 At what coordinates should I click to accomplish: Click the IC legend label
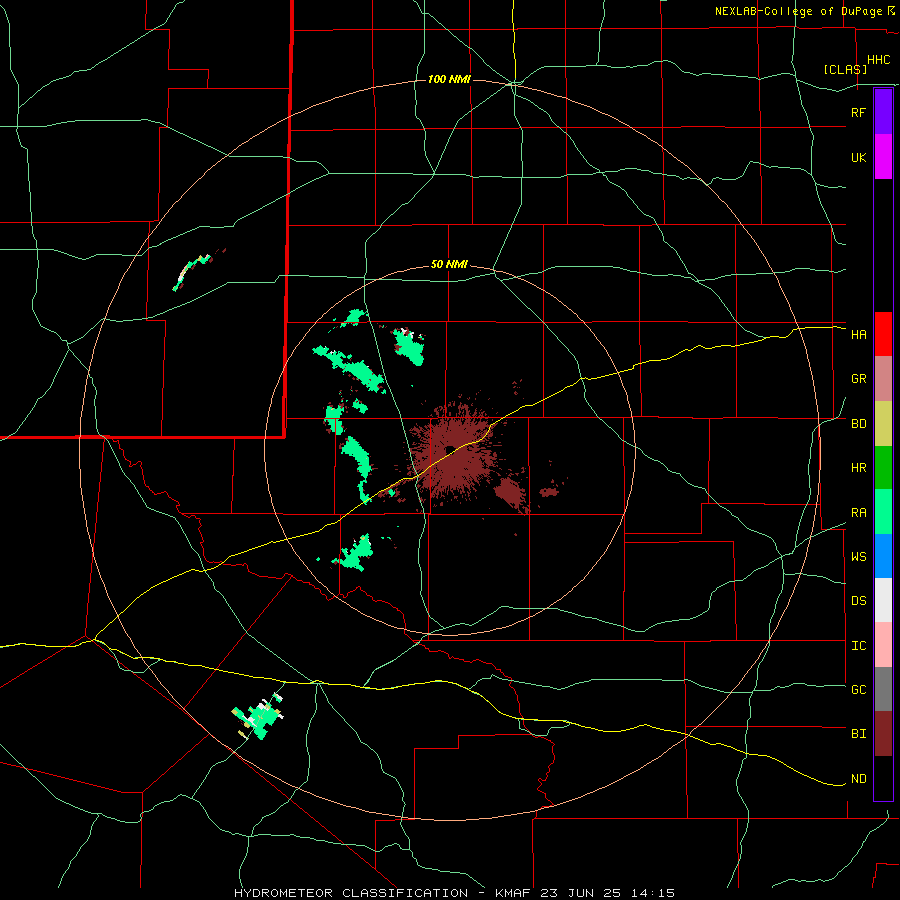tap(858, 646)
